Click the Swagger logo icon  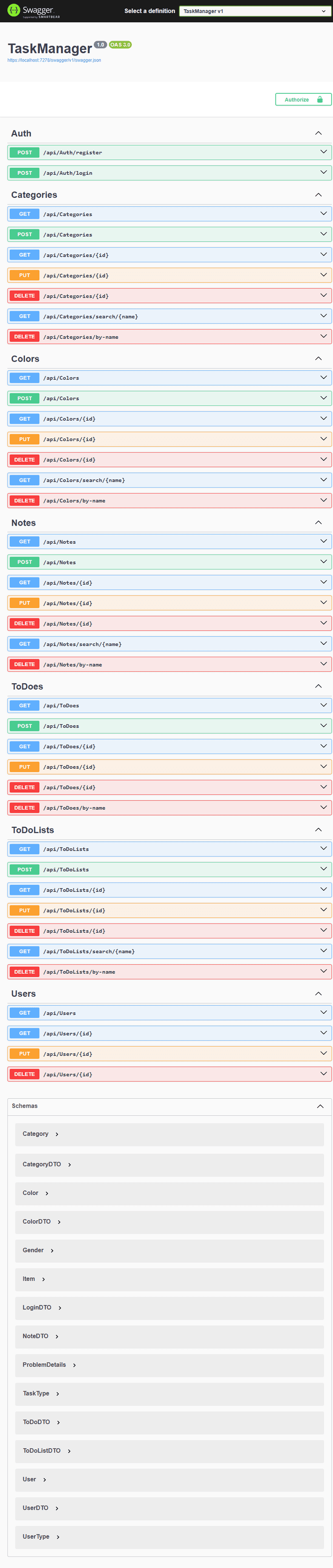click(x=13, y=10)
